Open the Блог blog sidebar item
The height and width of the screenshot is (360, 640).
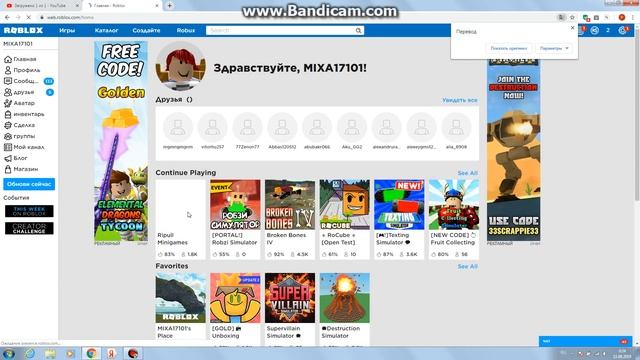click(16, 158)
